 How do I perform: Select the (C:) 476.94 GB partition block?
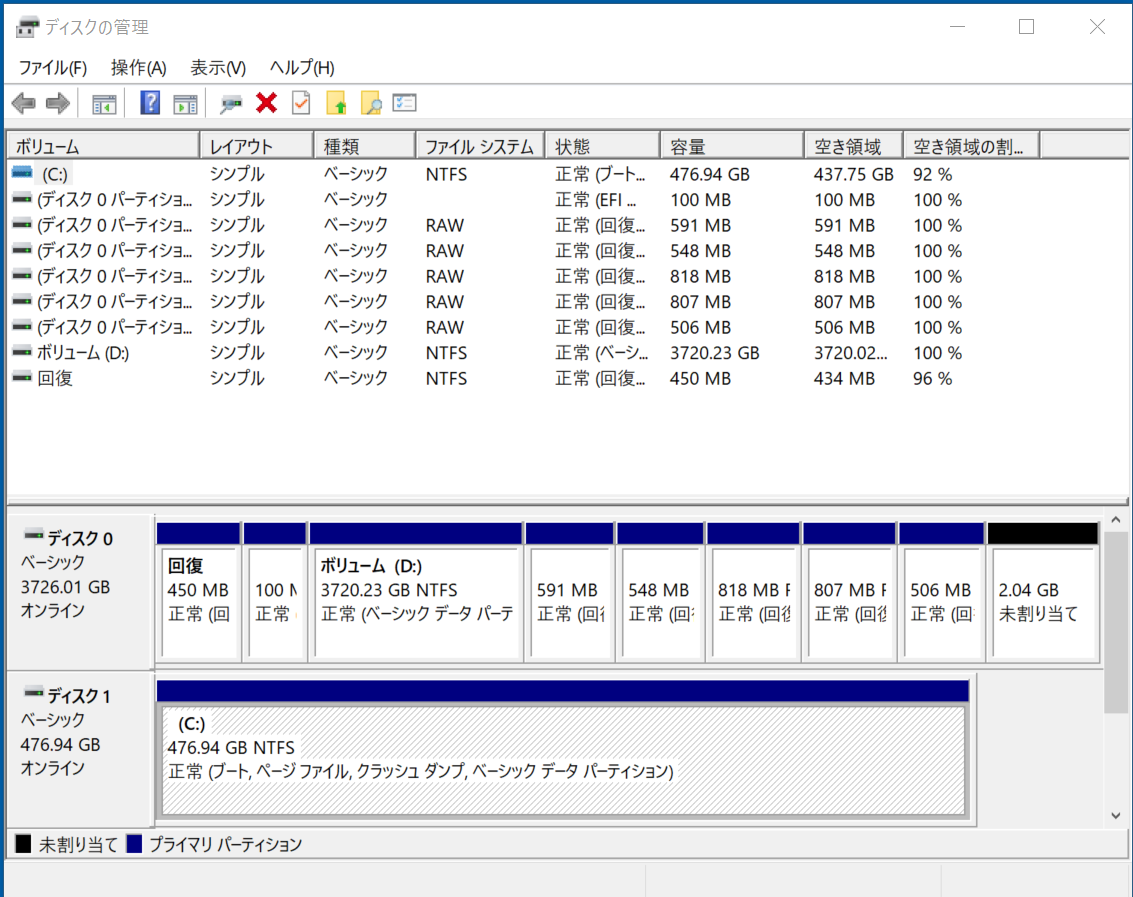pyautogui.click(x=563, y=760)
